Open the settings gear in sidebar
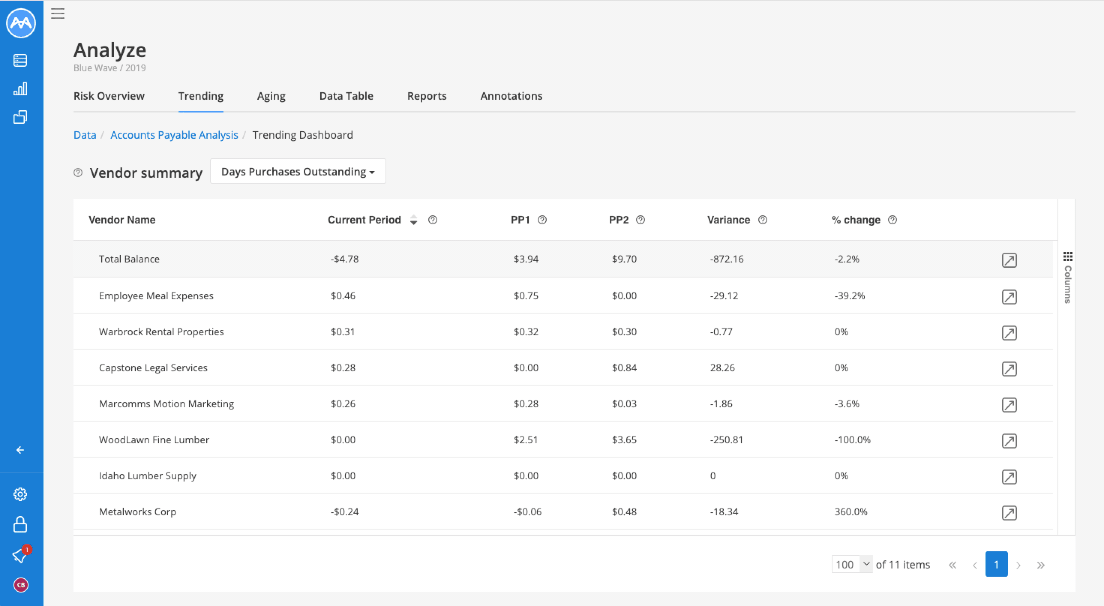This screenshot has width=1104, height=606. click(x=20, y=494)
